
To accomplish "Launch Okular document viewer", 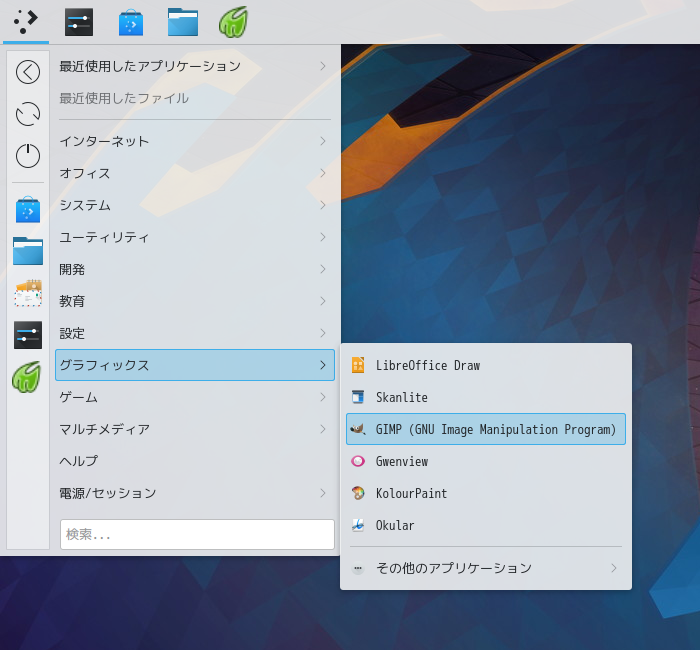I will coord(486,525).
